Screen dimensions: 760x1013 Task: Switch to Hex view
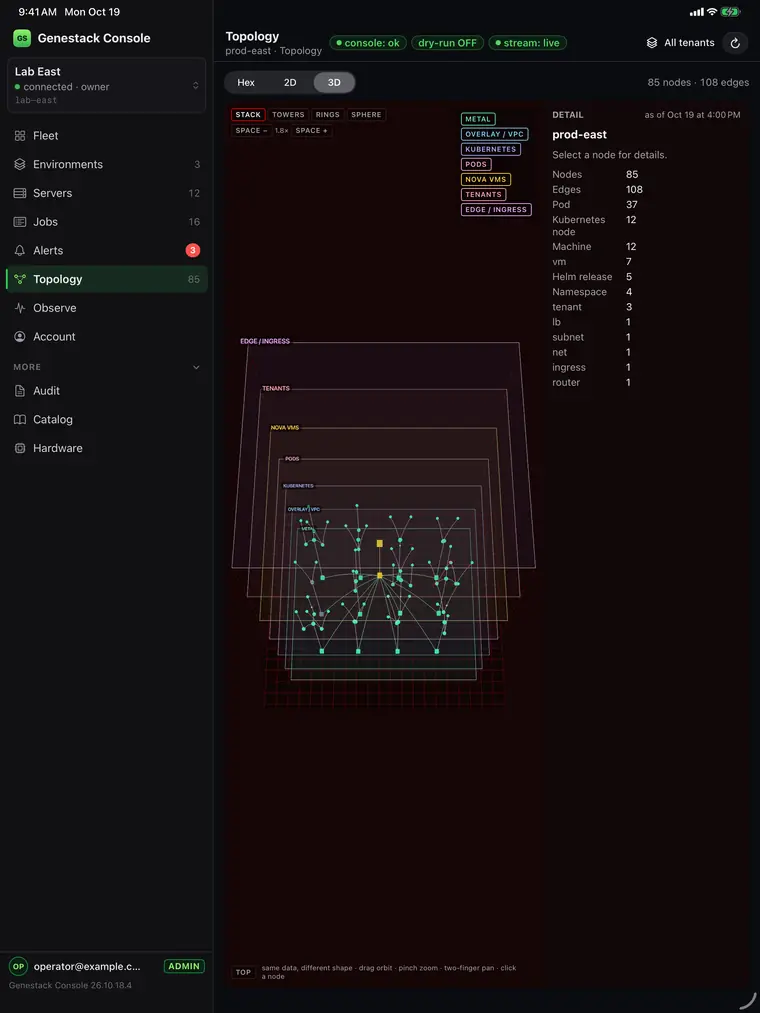[246, 83]
